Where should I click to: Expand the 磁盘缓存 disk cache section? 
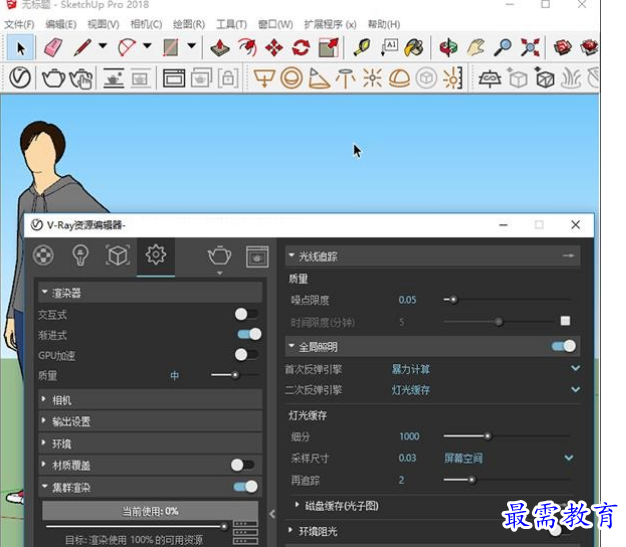click(296, 505)
